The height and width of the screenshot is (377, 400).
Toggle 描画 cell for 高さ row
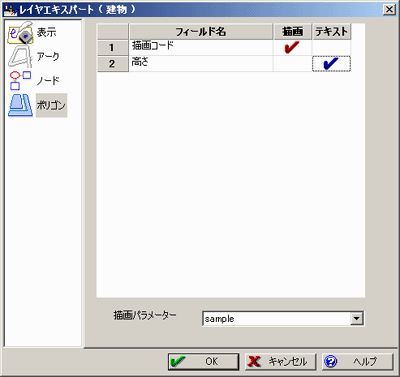click(x=292, y=64)
